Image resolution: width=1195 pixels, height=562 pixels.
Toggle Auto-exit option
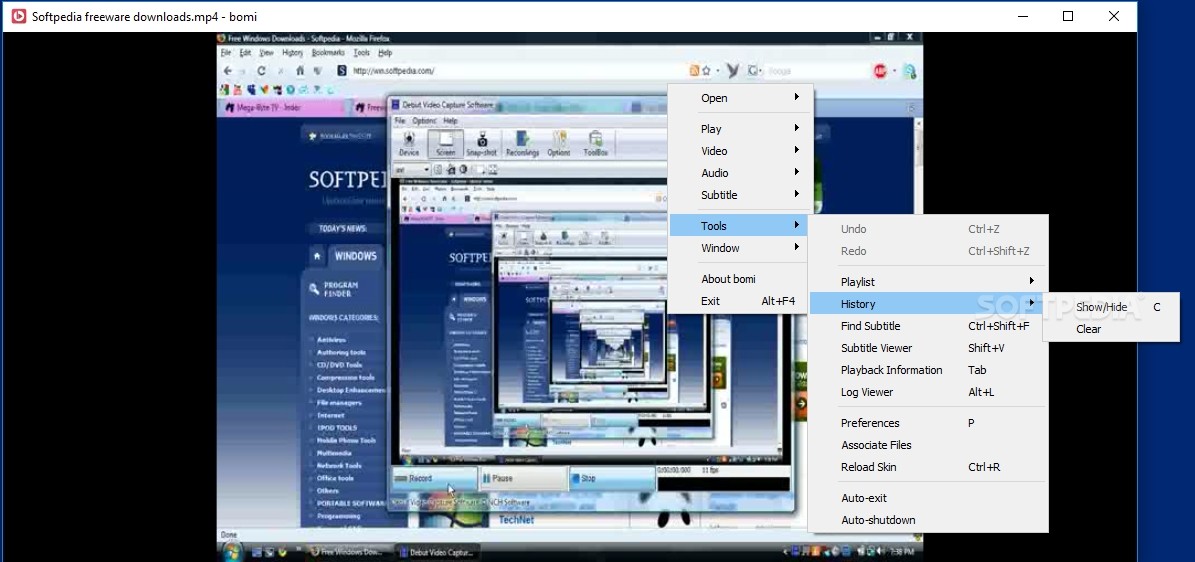coord(928,499)
